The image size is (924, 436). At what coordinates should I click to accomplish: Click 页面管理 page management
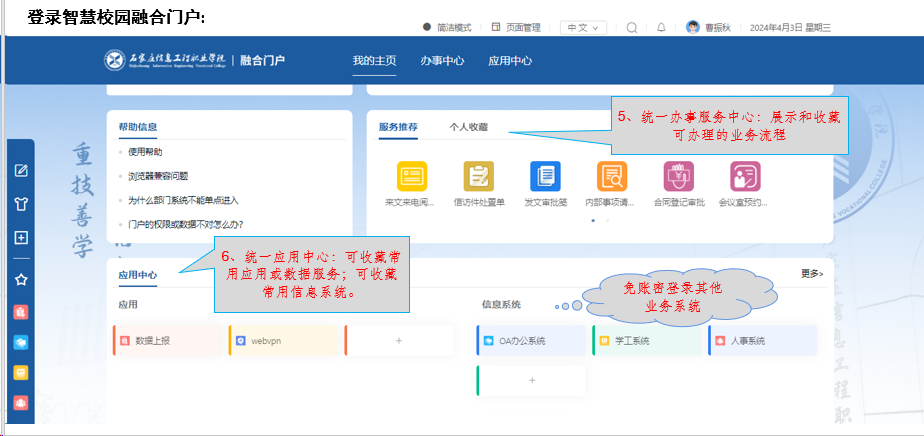click(x=517, y=28)
